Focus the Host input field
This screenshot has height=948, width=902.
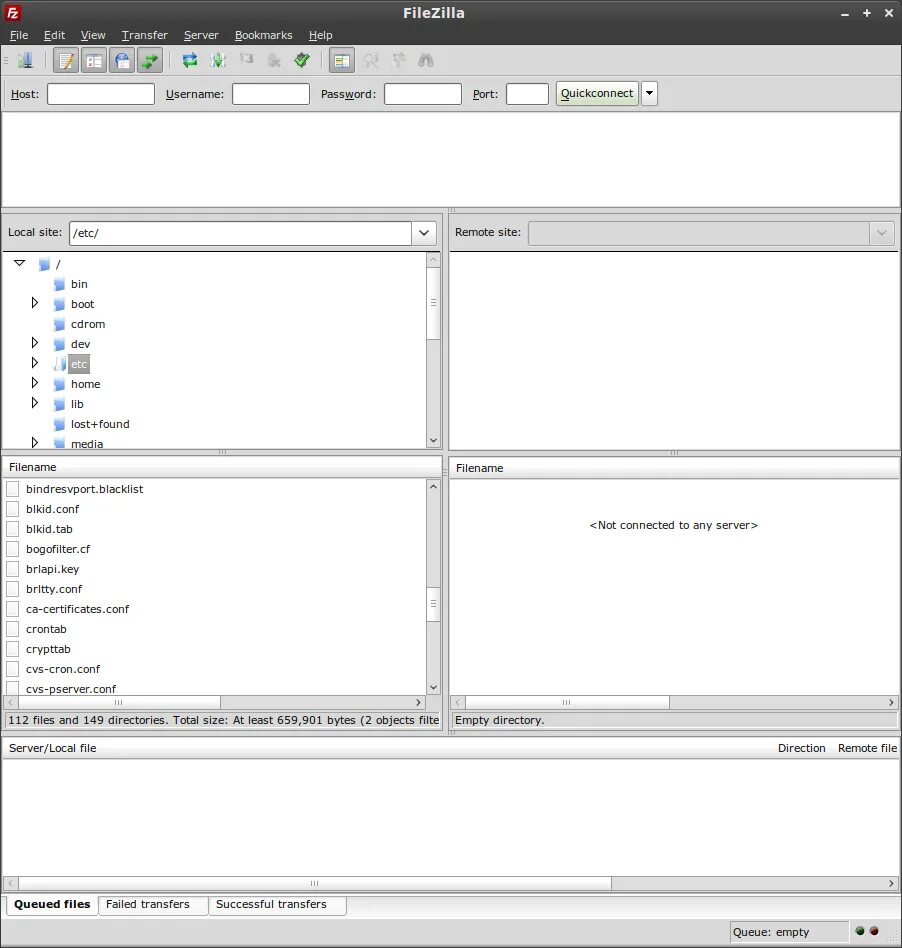101,94
